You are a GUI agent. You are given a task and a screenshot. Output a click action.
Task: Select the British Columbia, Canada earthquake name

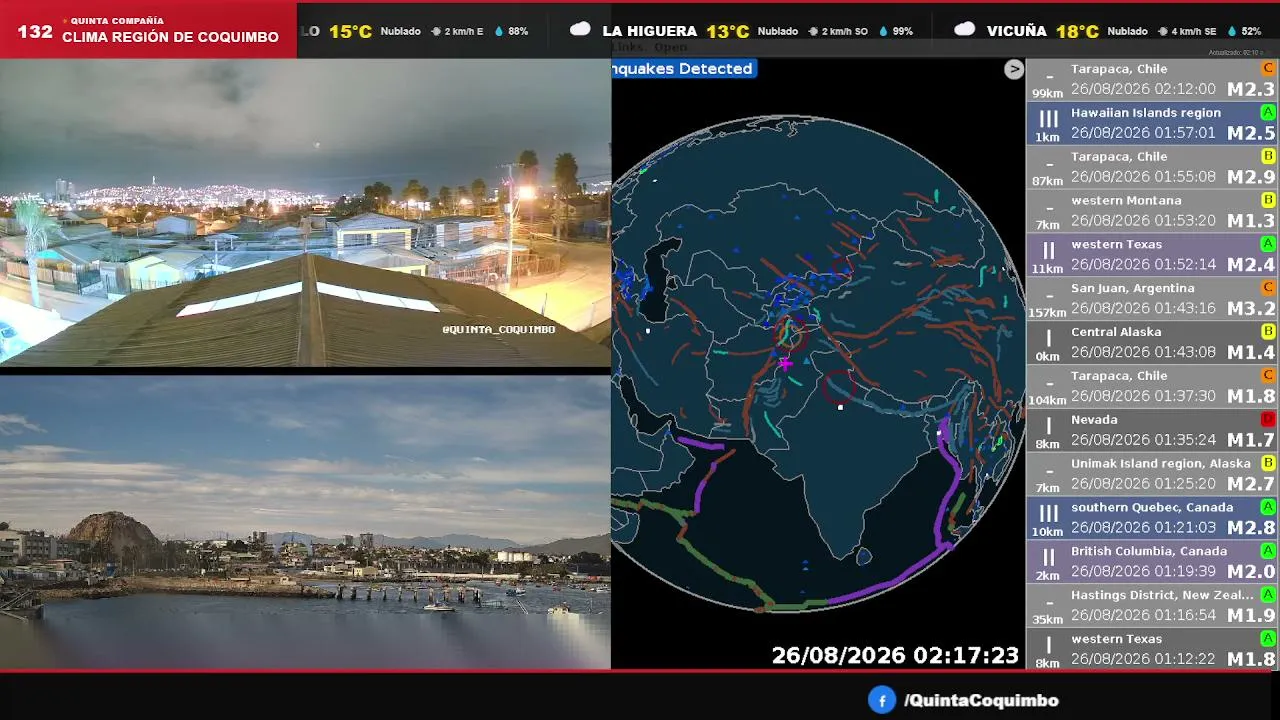click(1149, 551)
